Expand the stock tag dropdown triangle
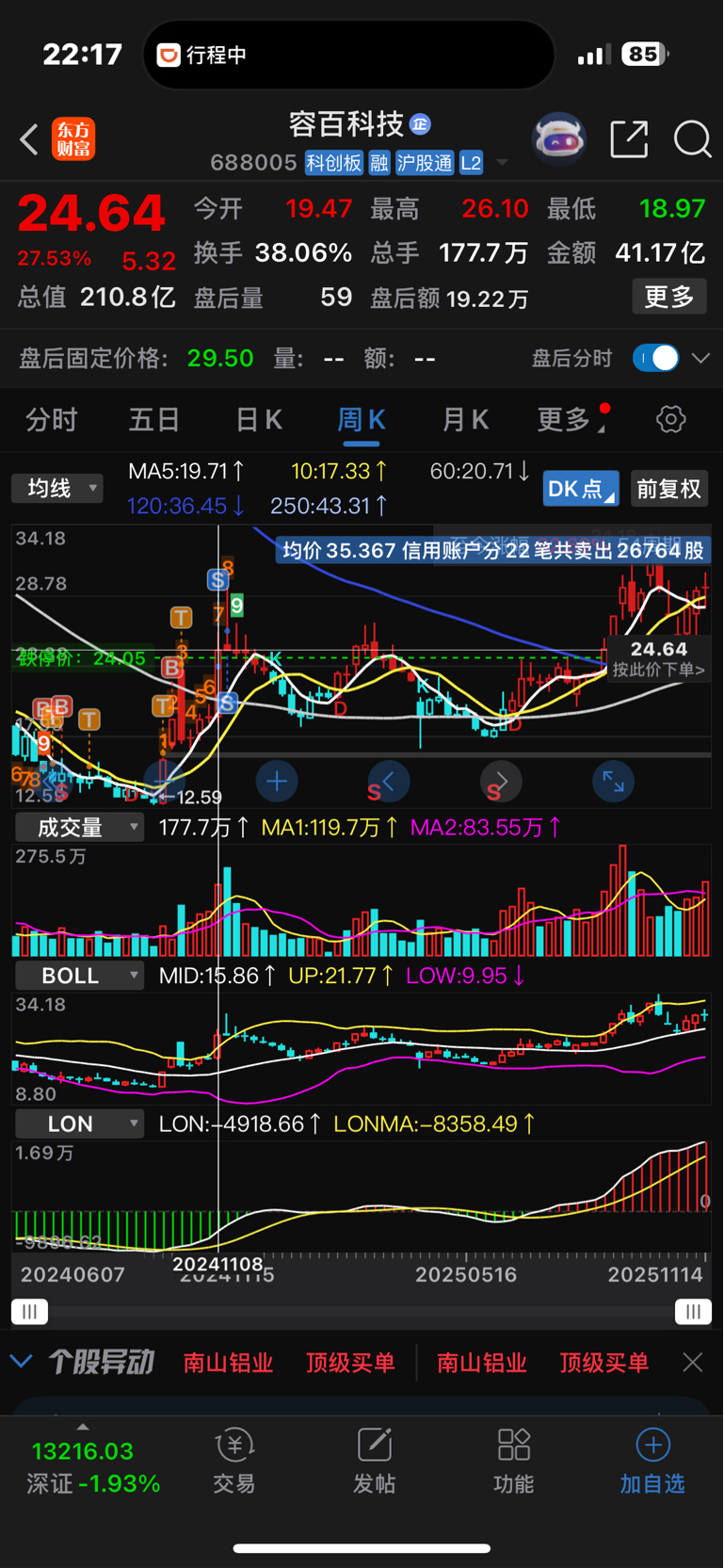Viewport: 724px width, 1568px height. click(x=502, y=163)
